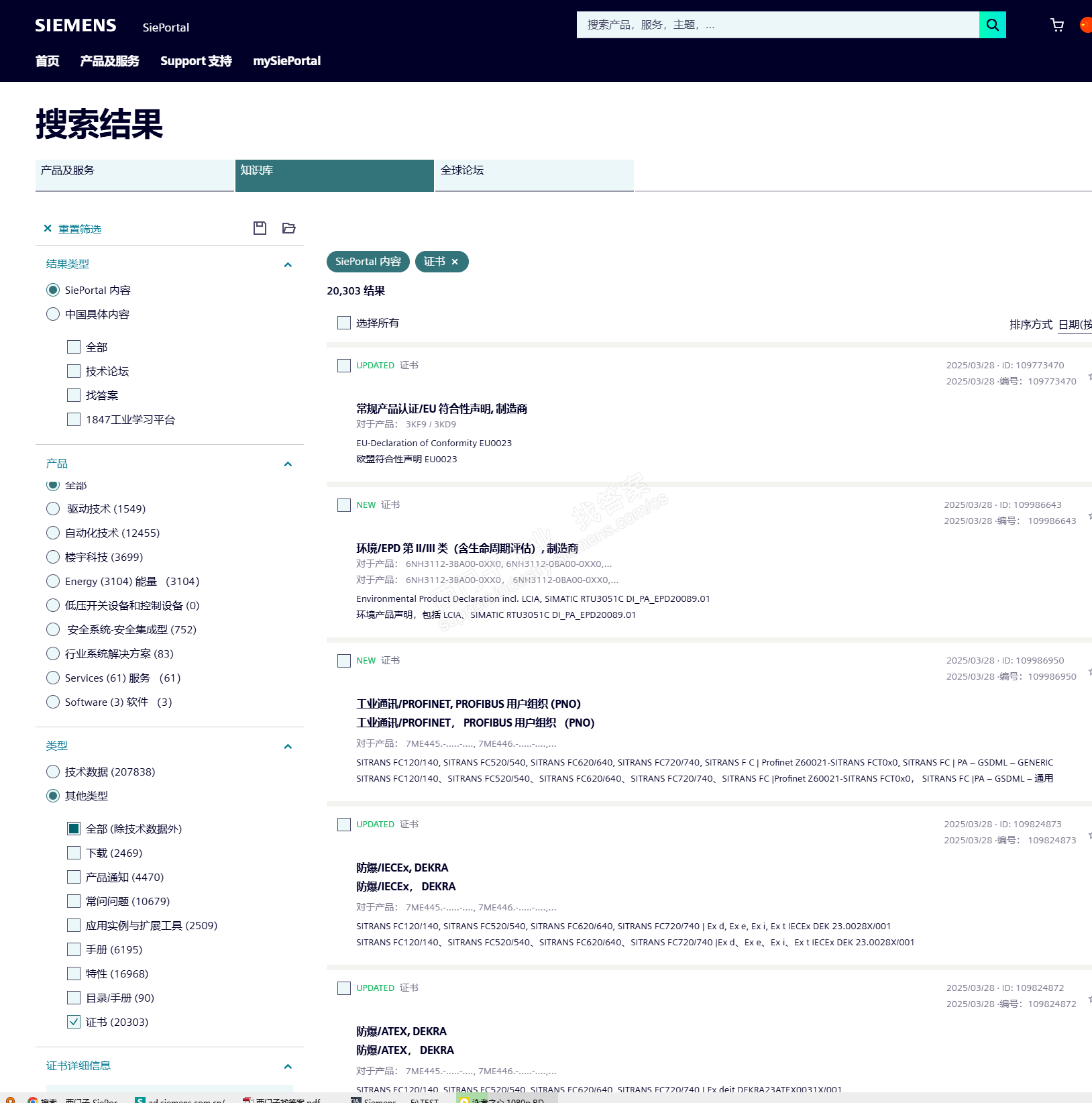Select the 低压开关设备和控制设备 radio
The image size is (1092, 1103).
(x=53, y=605)
